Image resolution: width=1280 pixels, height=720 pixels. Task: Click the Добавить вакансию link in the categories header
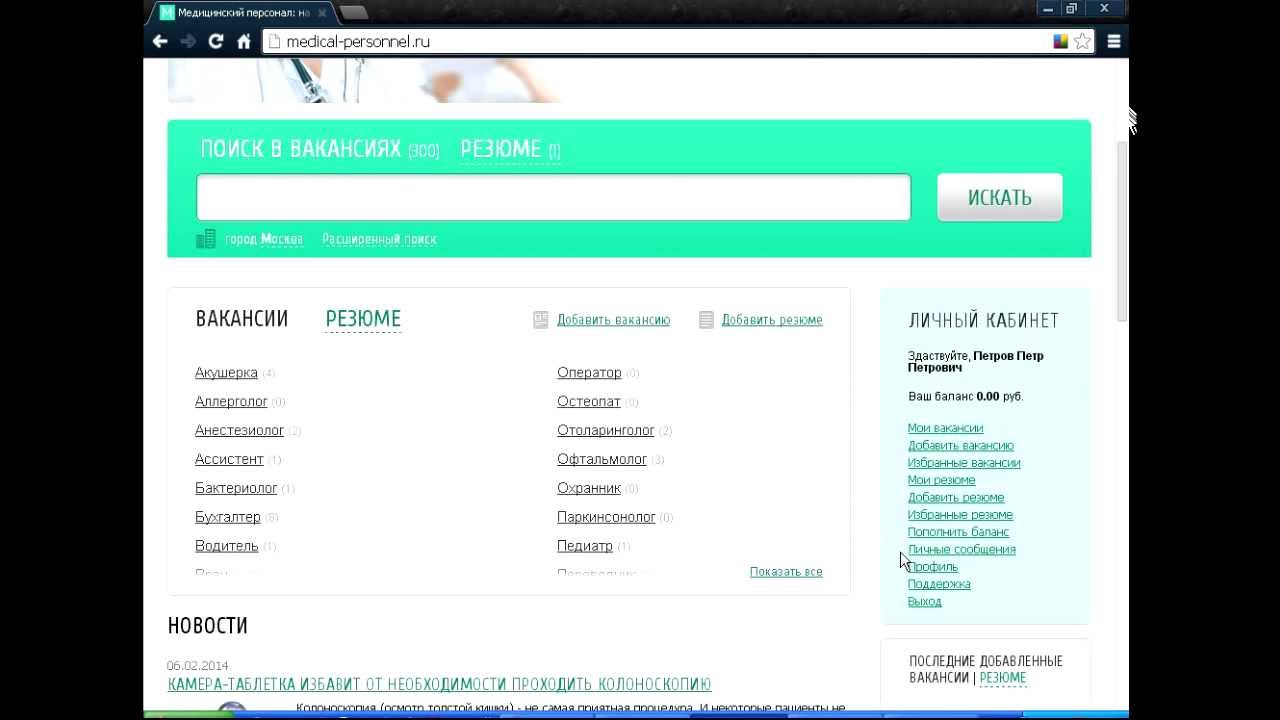coord(613,320)
